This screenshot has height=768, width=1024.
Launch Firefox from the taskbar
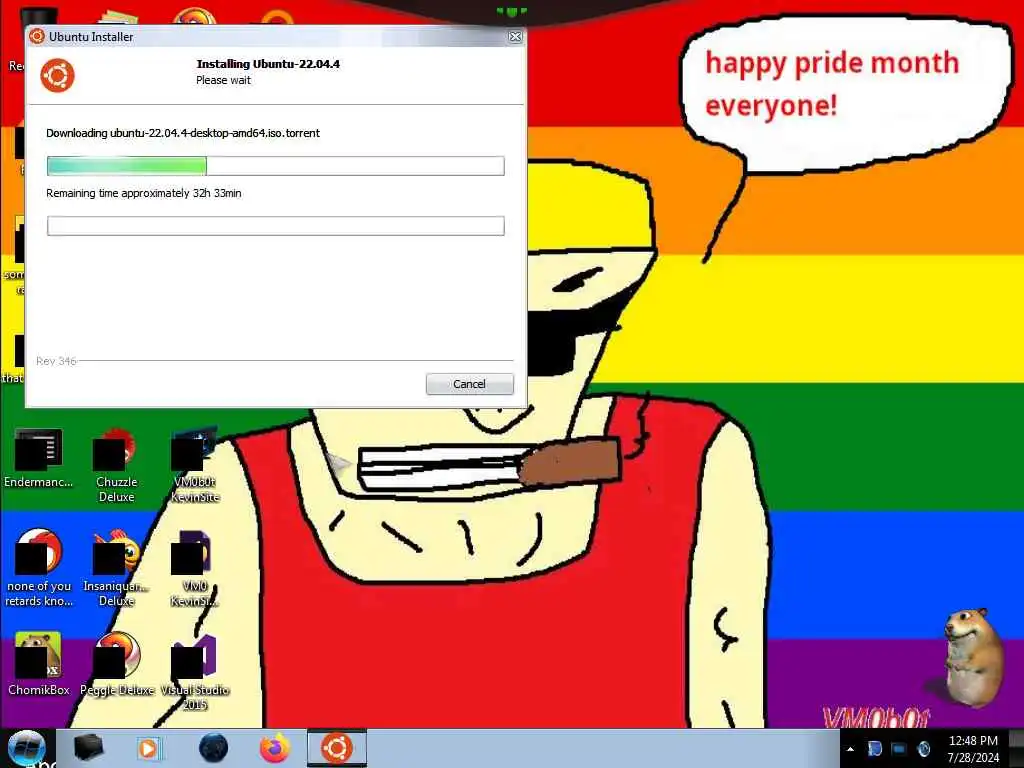(275, 748)
